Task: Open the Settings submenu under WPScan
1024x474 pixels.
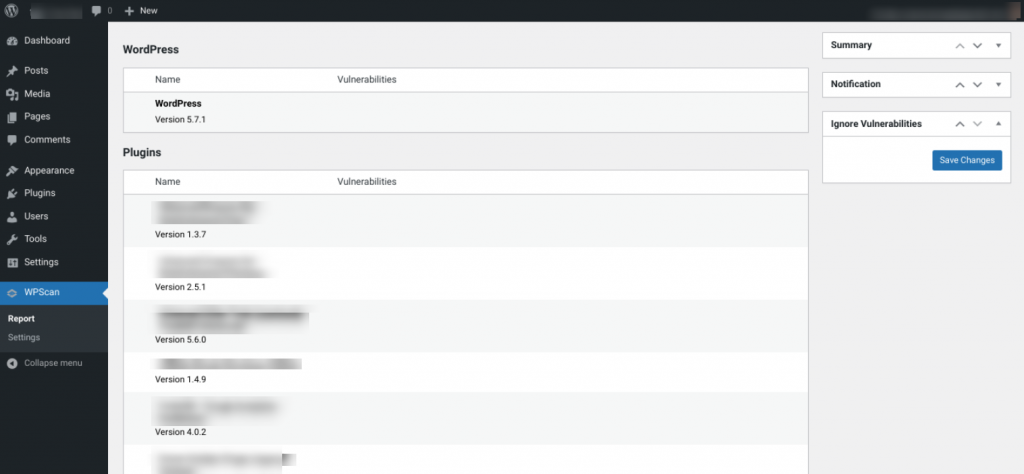Action: tap(24, 338)
